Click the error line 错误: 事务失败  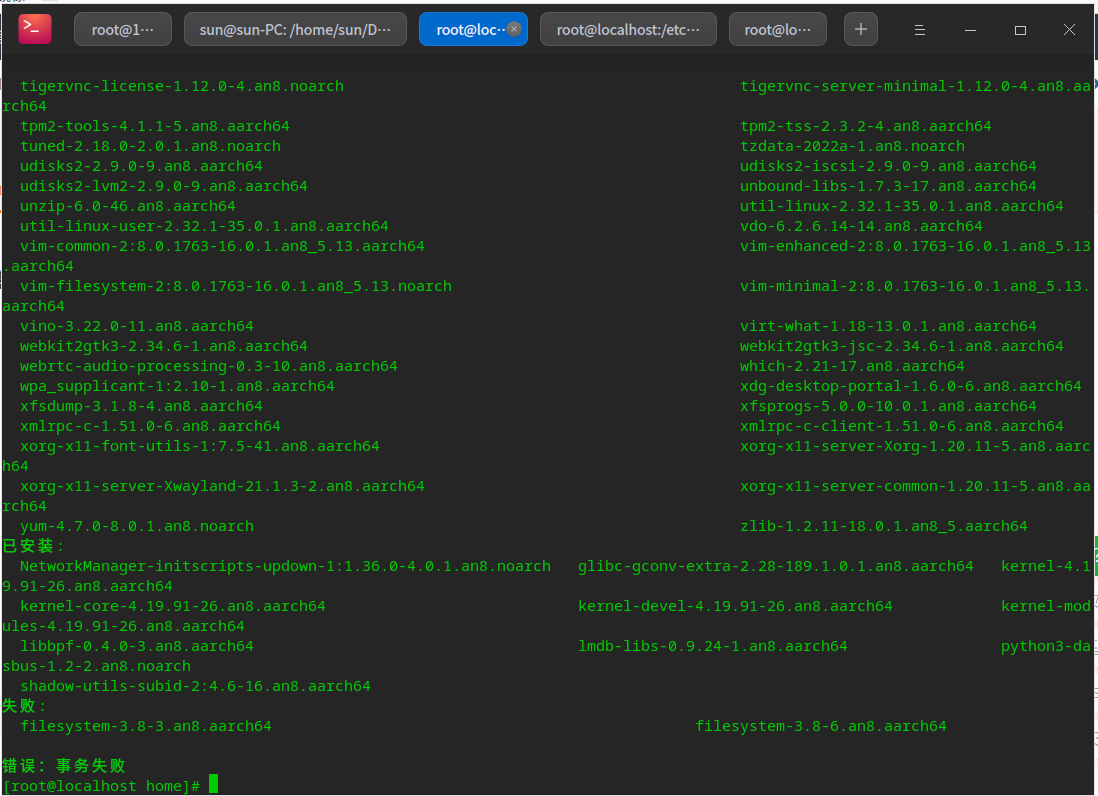pos(64,766)
